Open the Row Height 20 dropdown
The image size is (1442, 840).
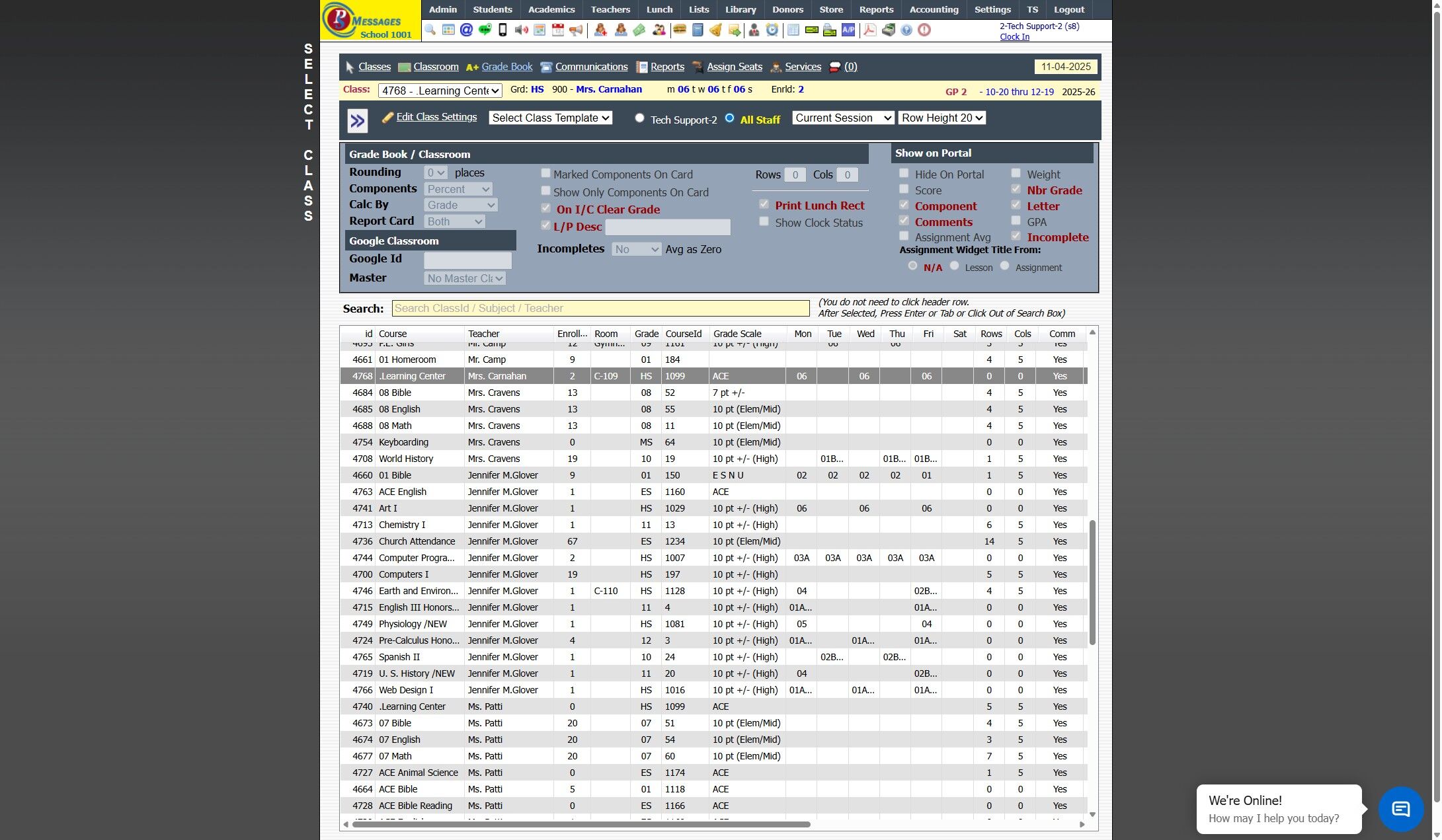941,118
